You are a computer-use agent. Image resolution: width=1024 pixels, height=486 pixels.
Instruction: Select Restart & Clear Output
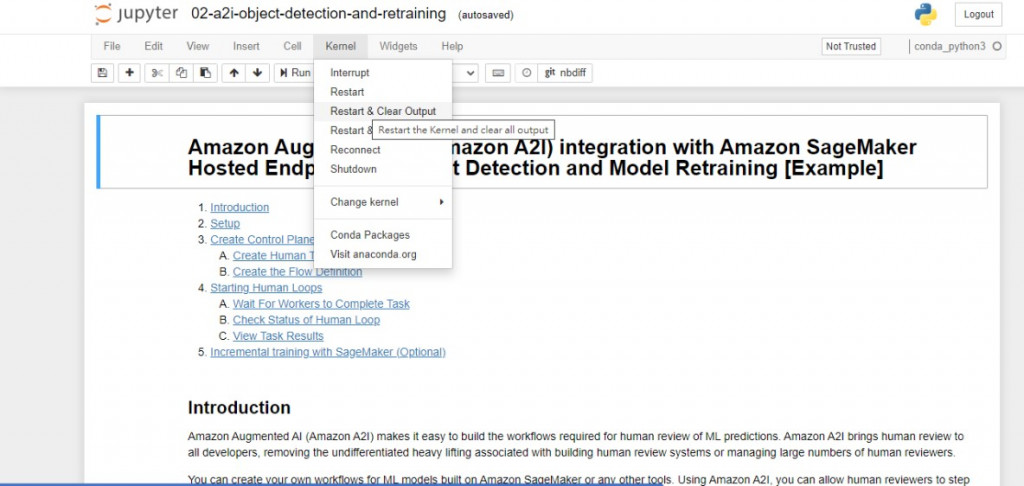383,111
